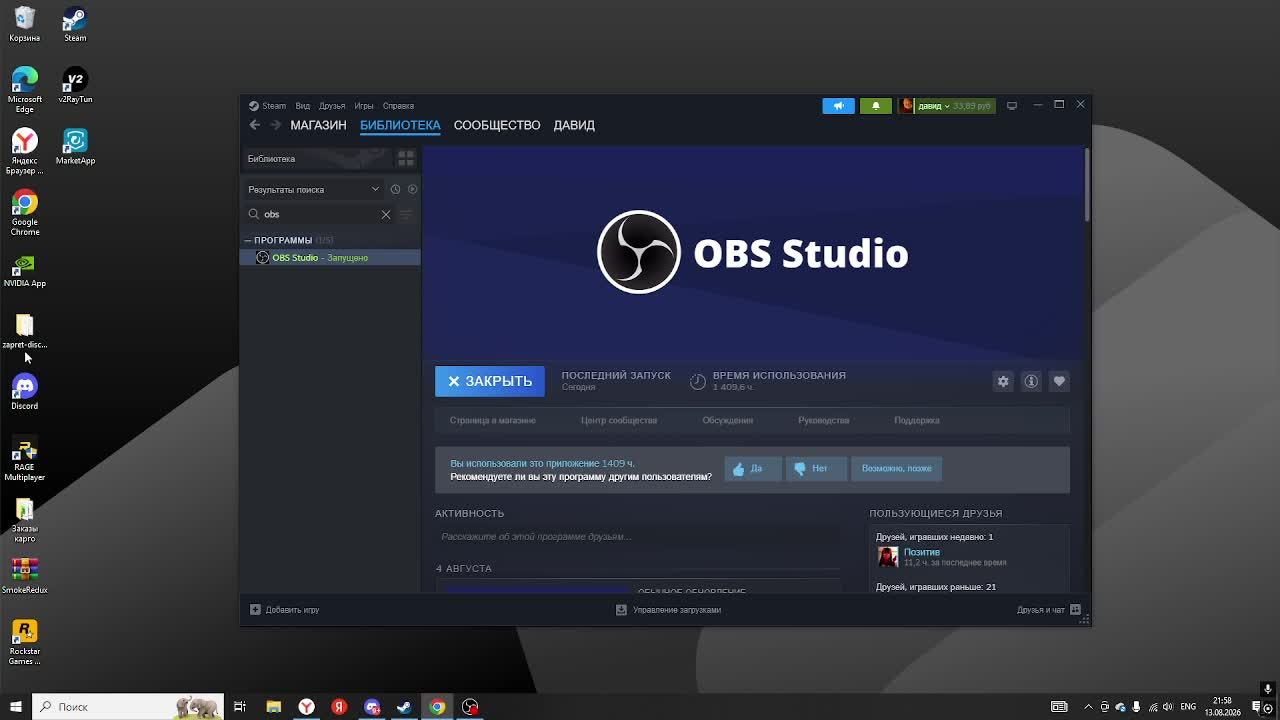Click Возможно, позже button
The width and height of the screenshot is (1280, 720).
point(896,468)
